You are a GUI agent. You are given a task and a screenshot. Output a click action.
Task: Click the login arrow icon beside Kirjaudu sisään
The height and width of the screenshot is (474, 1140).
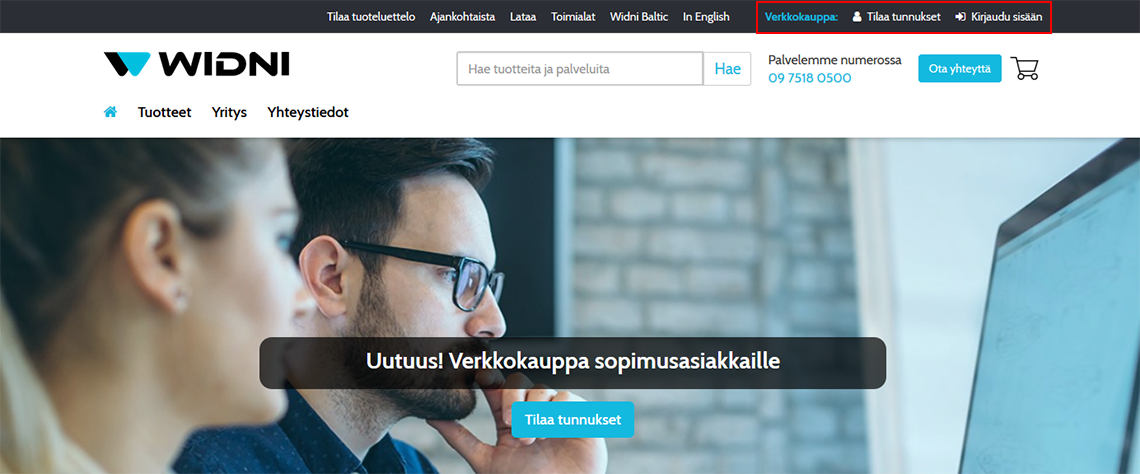click(960, 17)
